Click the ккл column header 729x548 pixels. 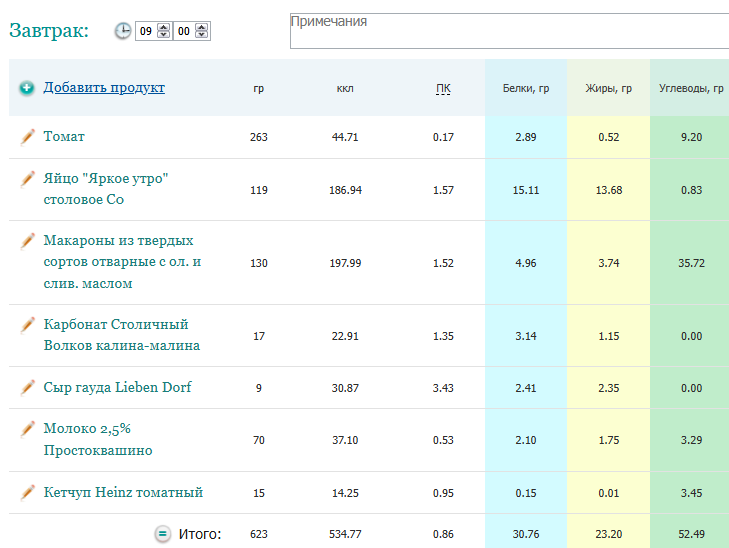click(x=345, y=88)
